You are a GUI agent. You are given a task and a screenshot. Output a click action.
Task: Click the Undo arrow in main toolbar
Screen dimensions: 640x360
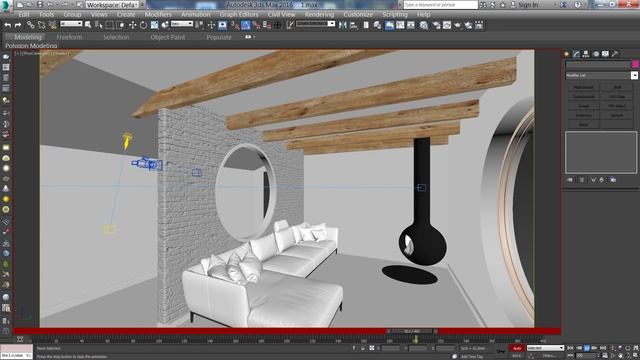click(x=8, y=25)
